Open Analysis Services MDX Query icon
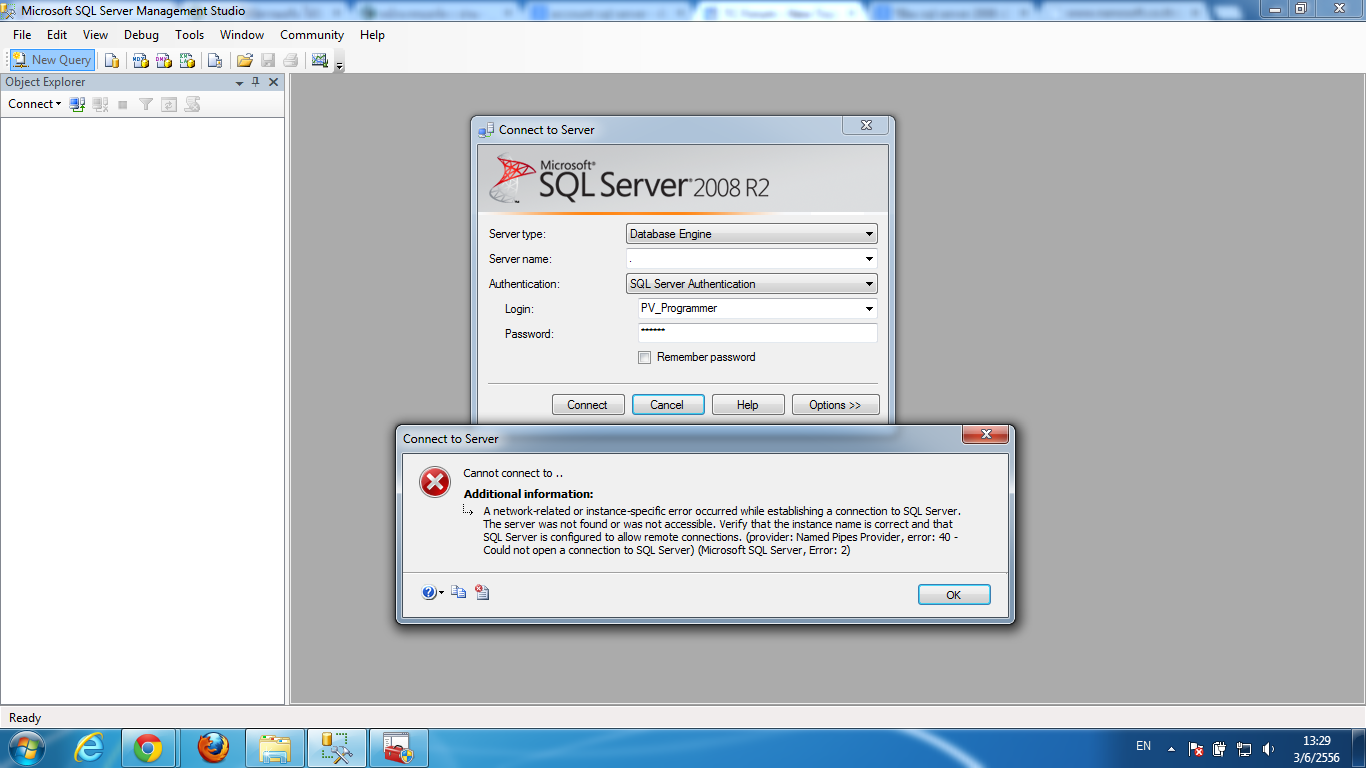The image size is (1366, 768). [140, 60]
